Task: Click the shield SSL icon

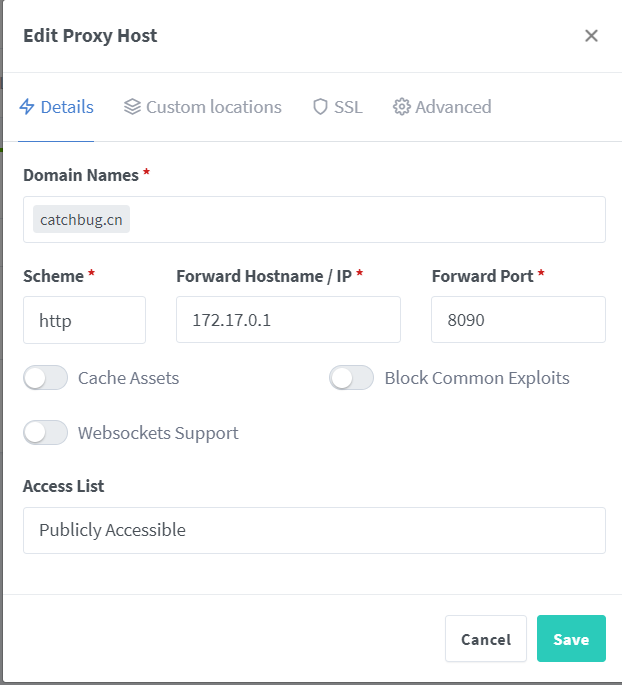Action: (x=320, y=107)
